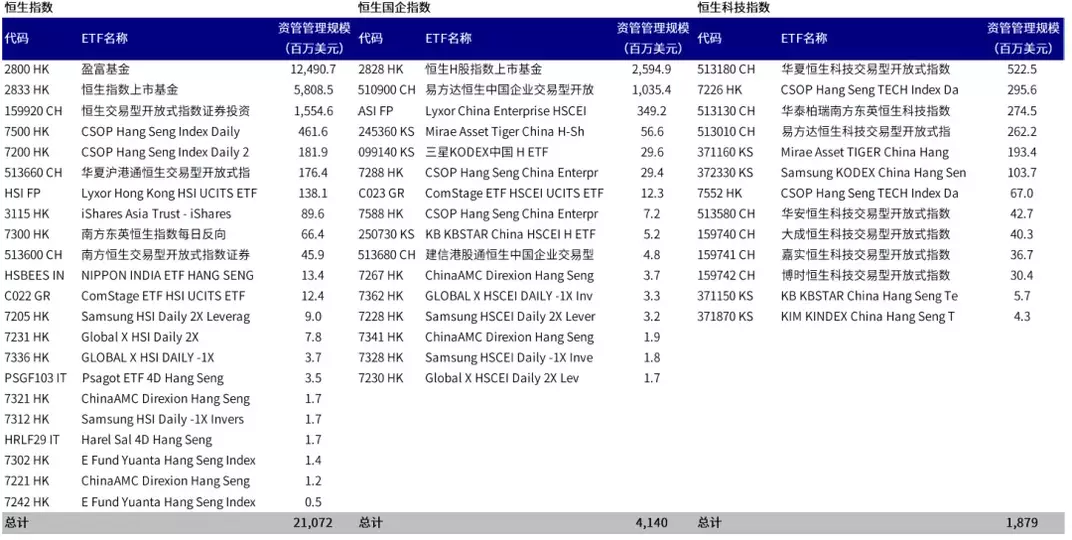Click the 7230 HK code cell

click(381, 378)
